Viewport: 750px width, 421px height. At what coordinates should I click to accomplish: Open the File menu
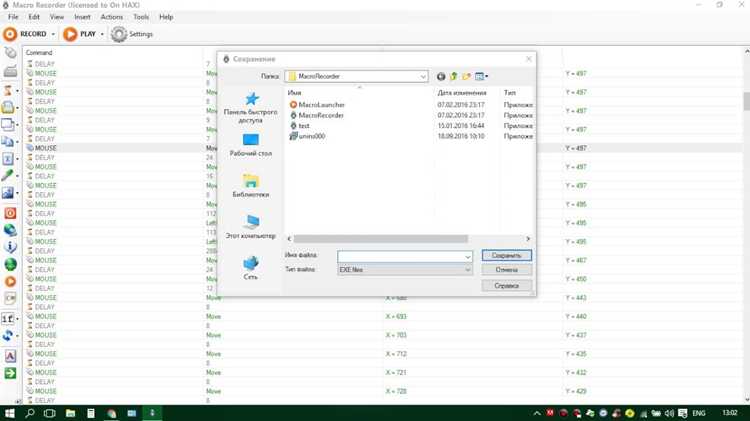pyautogui.click(x=13, y=17)
